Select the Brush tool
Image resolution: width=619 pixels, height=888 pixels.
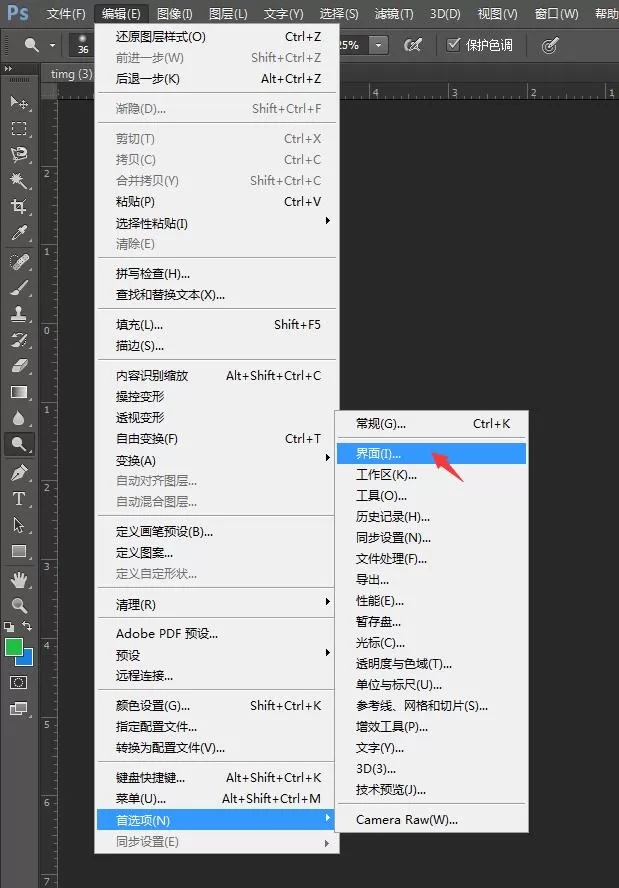point(19,288)
